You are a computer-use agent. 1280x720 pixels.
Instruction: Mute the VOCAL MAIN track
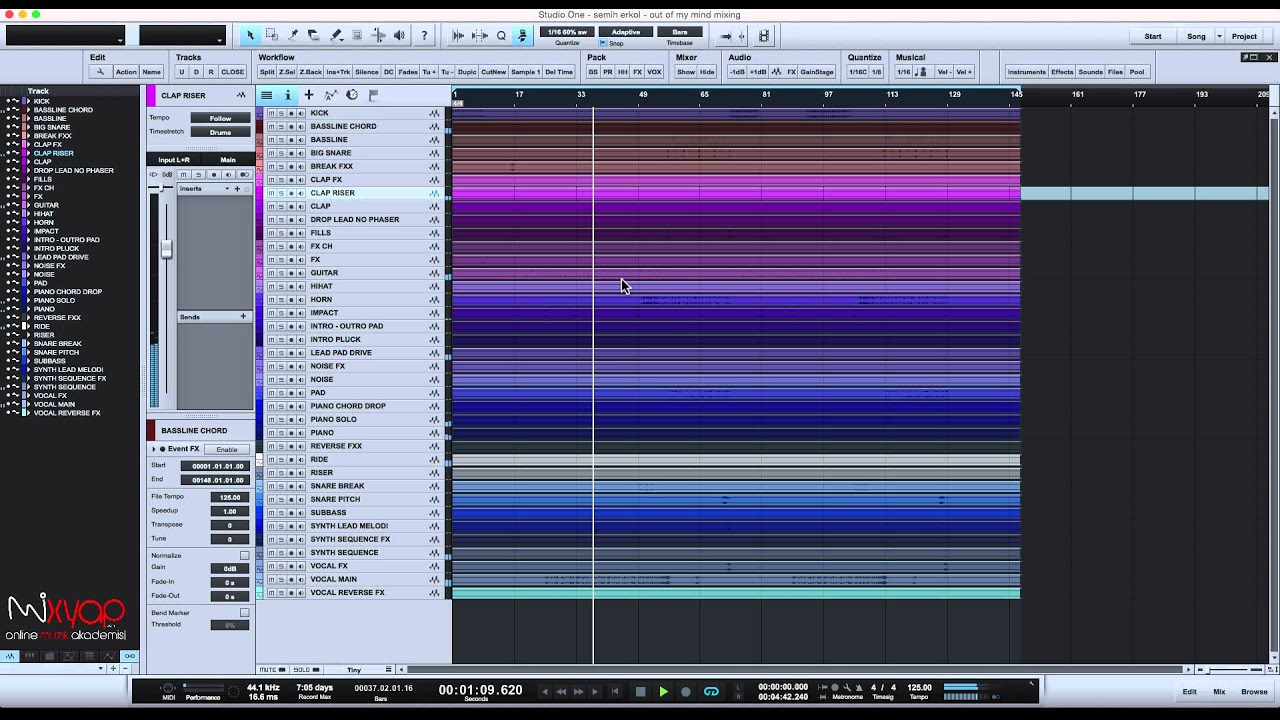[x=271, y=579]
